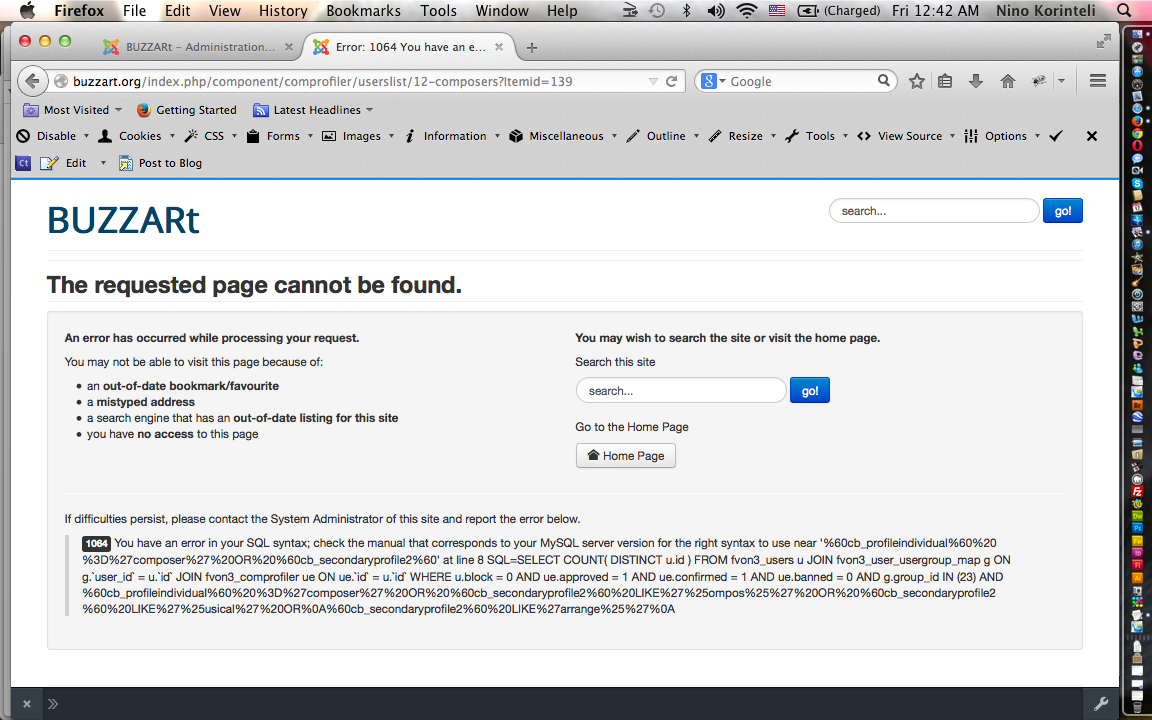Open the Getting Started bookmark
Screen dimensions: 1152x720
[187, 110]
